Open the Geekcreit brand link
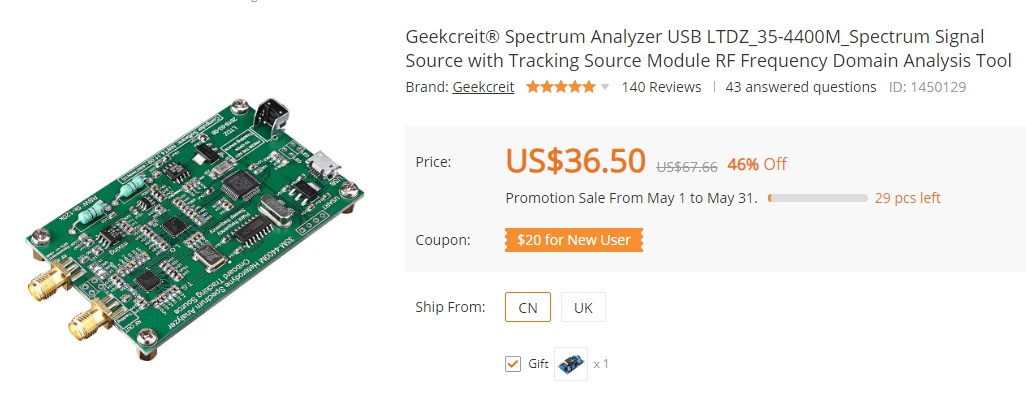 [483, 87]
